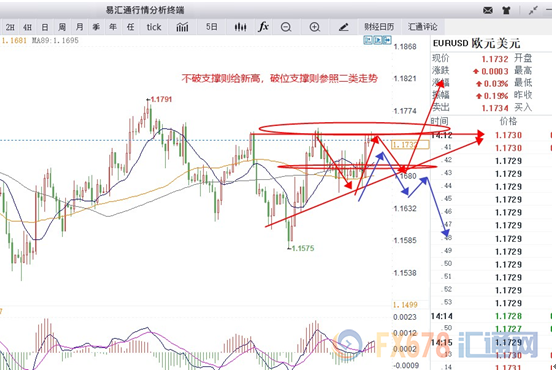Screen dimensions: 556x381
Task: Click the first small chart panel button
Action: [368, 40]
